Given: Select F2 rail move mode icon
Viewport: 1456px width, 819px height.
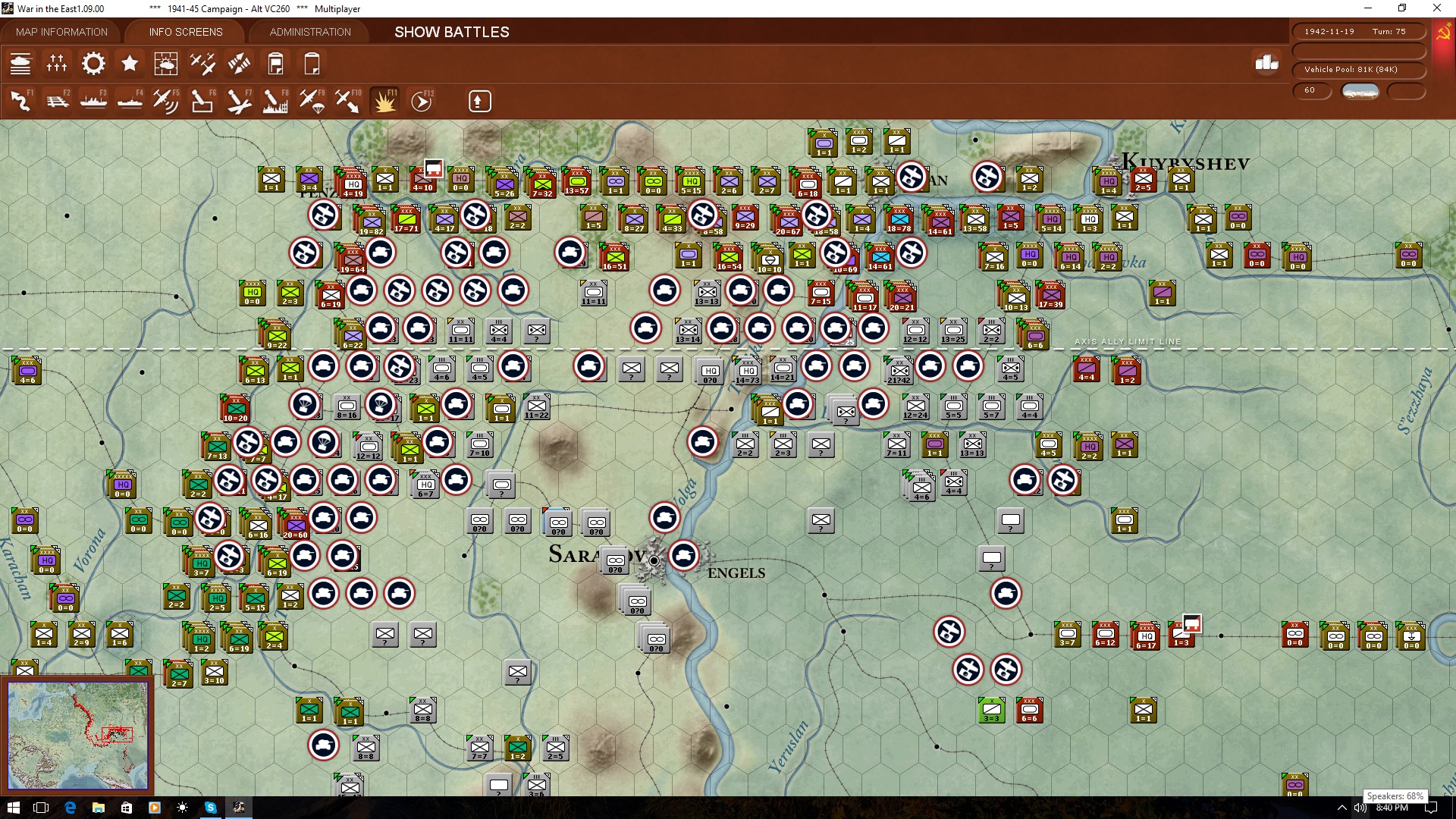Looking at the screenshot, I should 57,101.
